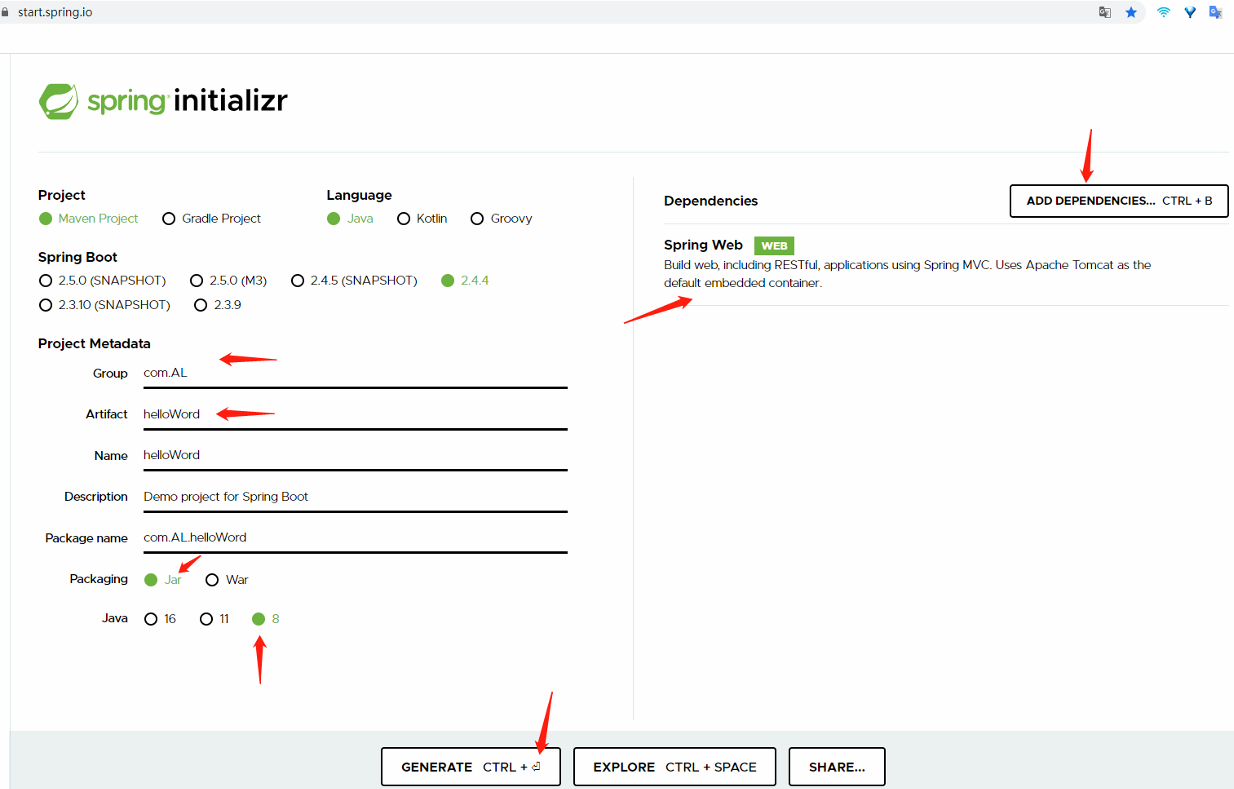Select Spring Boot 2.4.5 (SNAPSHOT)
This screenshot has width=1234, height=789.
[354, 280]
